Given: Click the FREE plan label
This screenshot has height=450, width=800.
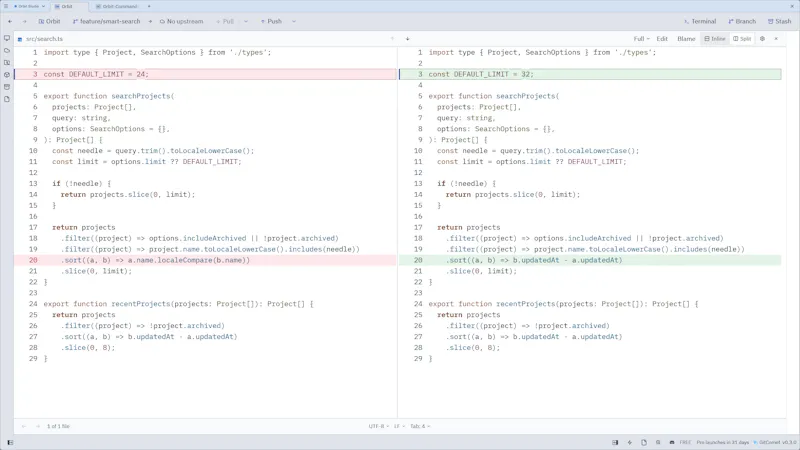Looking at the screenshot, I should pyautogui.click(x=685, y=442).
